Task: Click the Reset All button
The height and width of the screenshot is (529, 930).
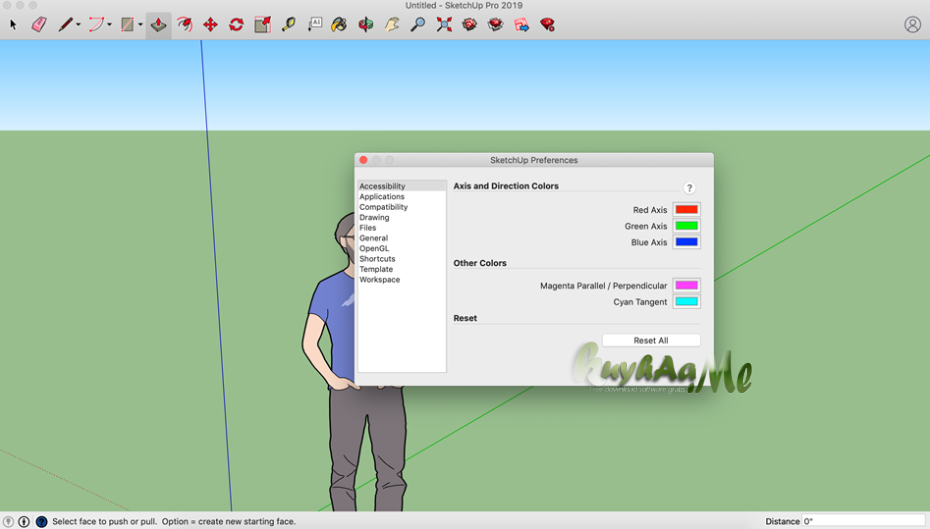Action: [651, 340]
